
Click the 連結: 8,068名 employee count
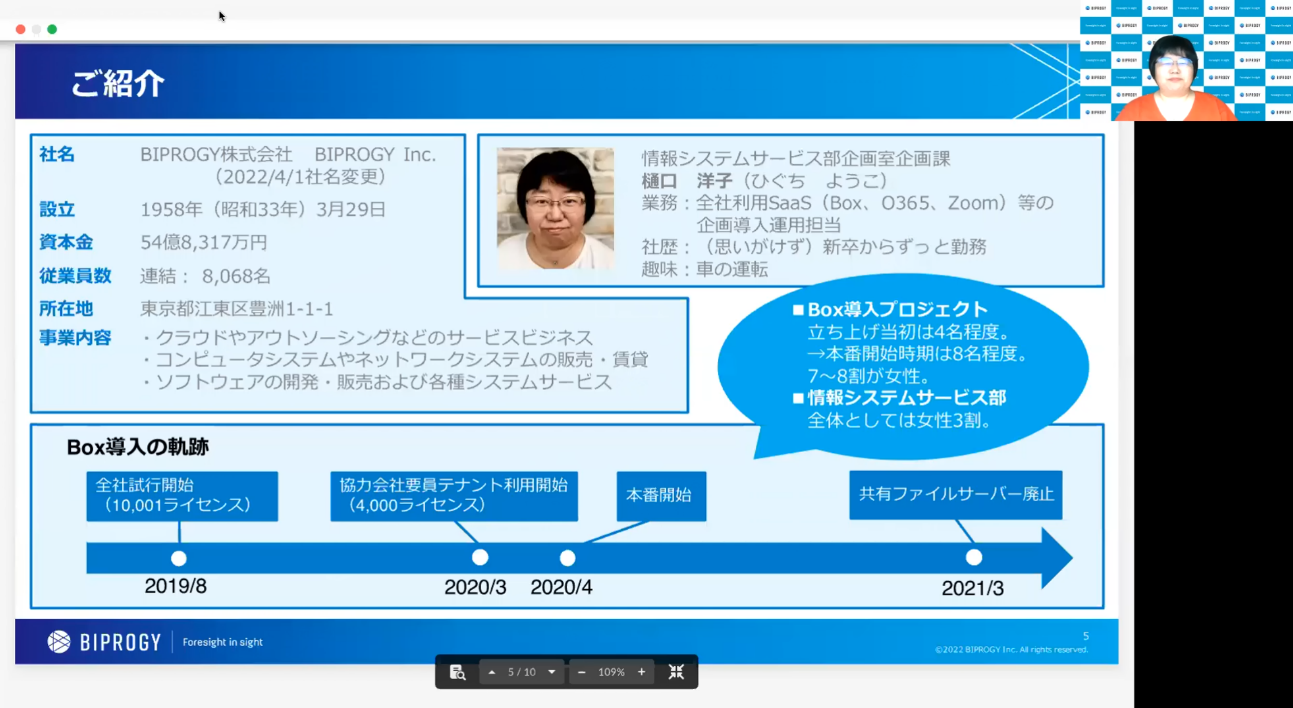[206, 275]
